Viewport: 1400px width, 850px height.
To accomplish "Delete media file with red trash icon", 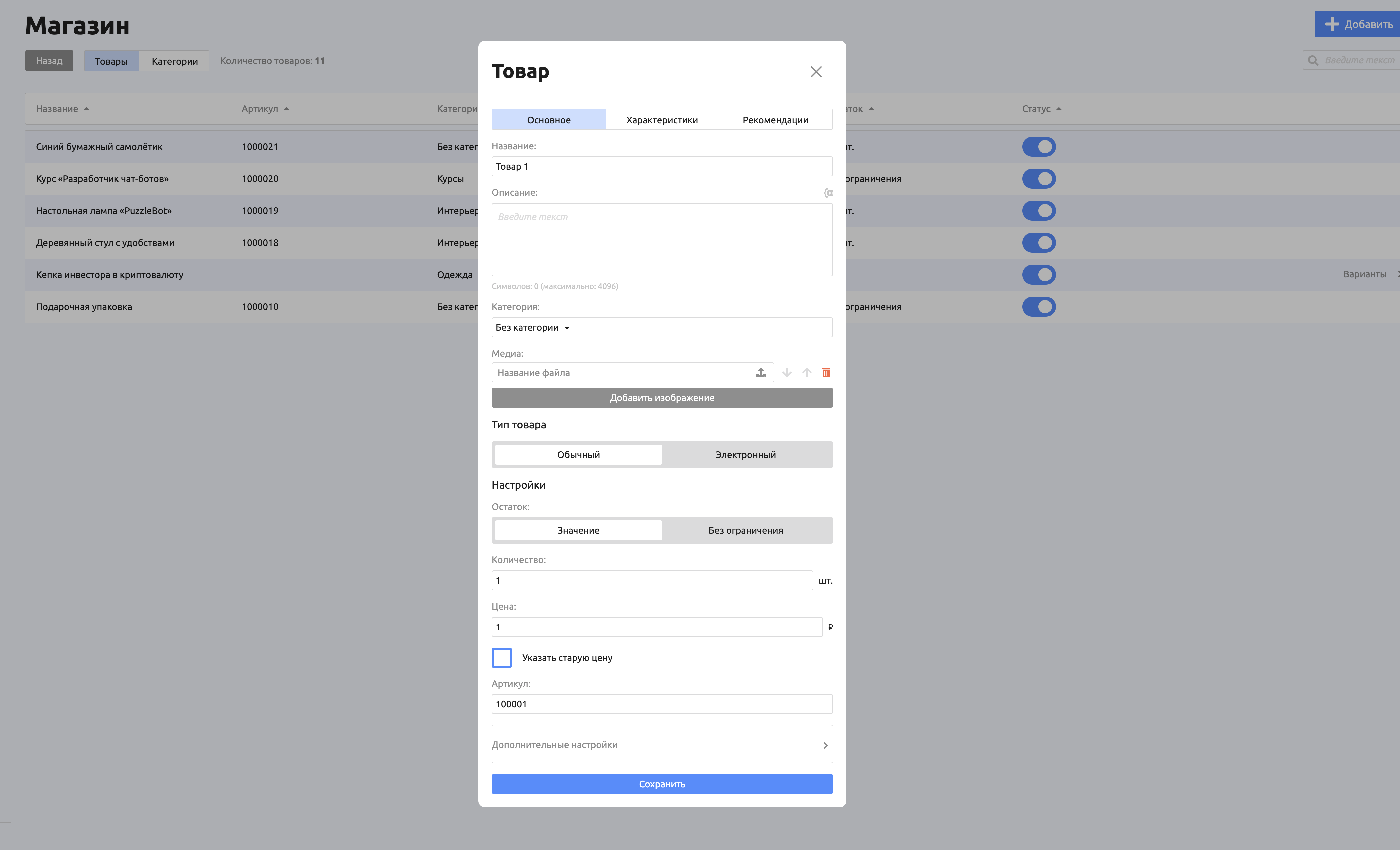I will [826, 372].
